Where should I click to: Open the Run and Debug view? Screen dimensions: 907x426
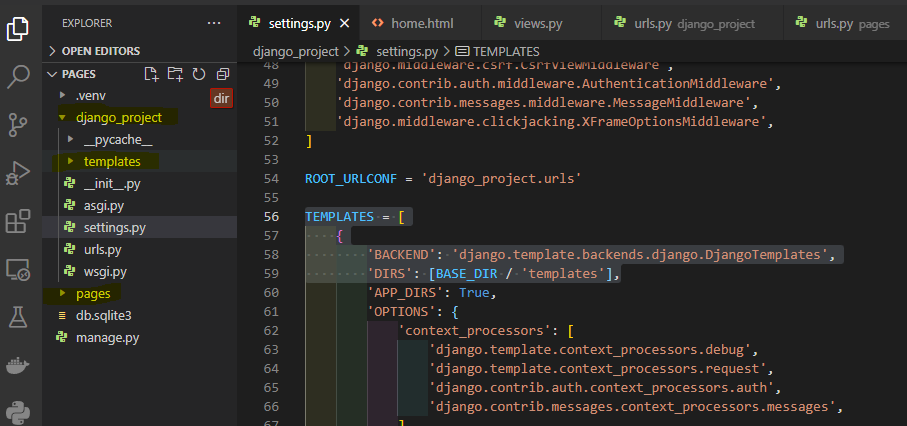click(17, 173)
